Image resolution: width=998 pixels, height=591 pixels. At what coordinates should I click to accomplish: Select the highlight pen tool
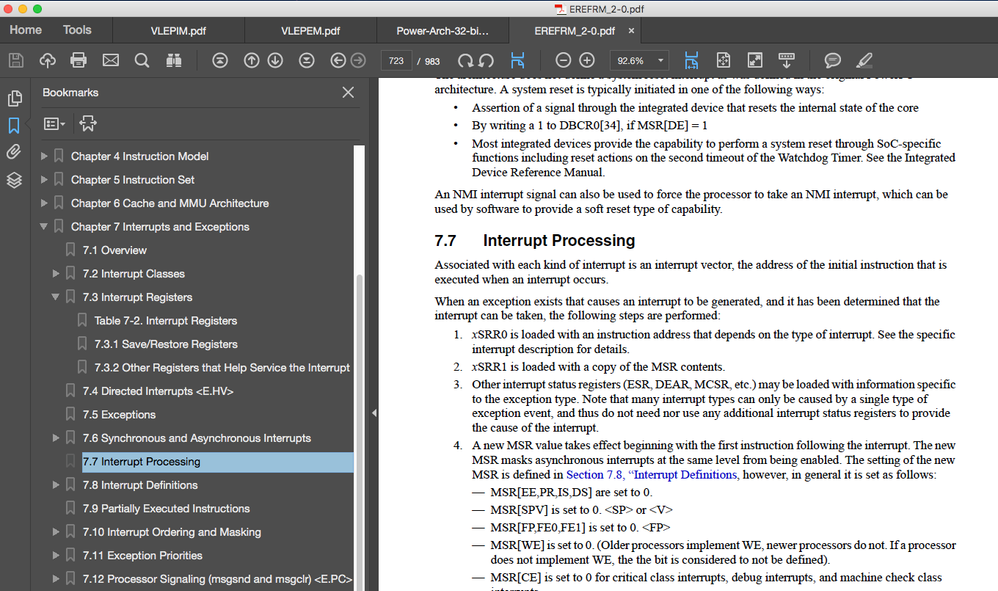pos(864,60)
